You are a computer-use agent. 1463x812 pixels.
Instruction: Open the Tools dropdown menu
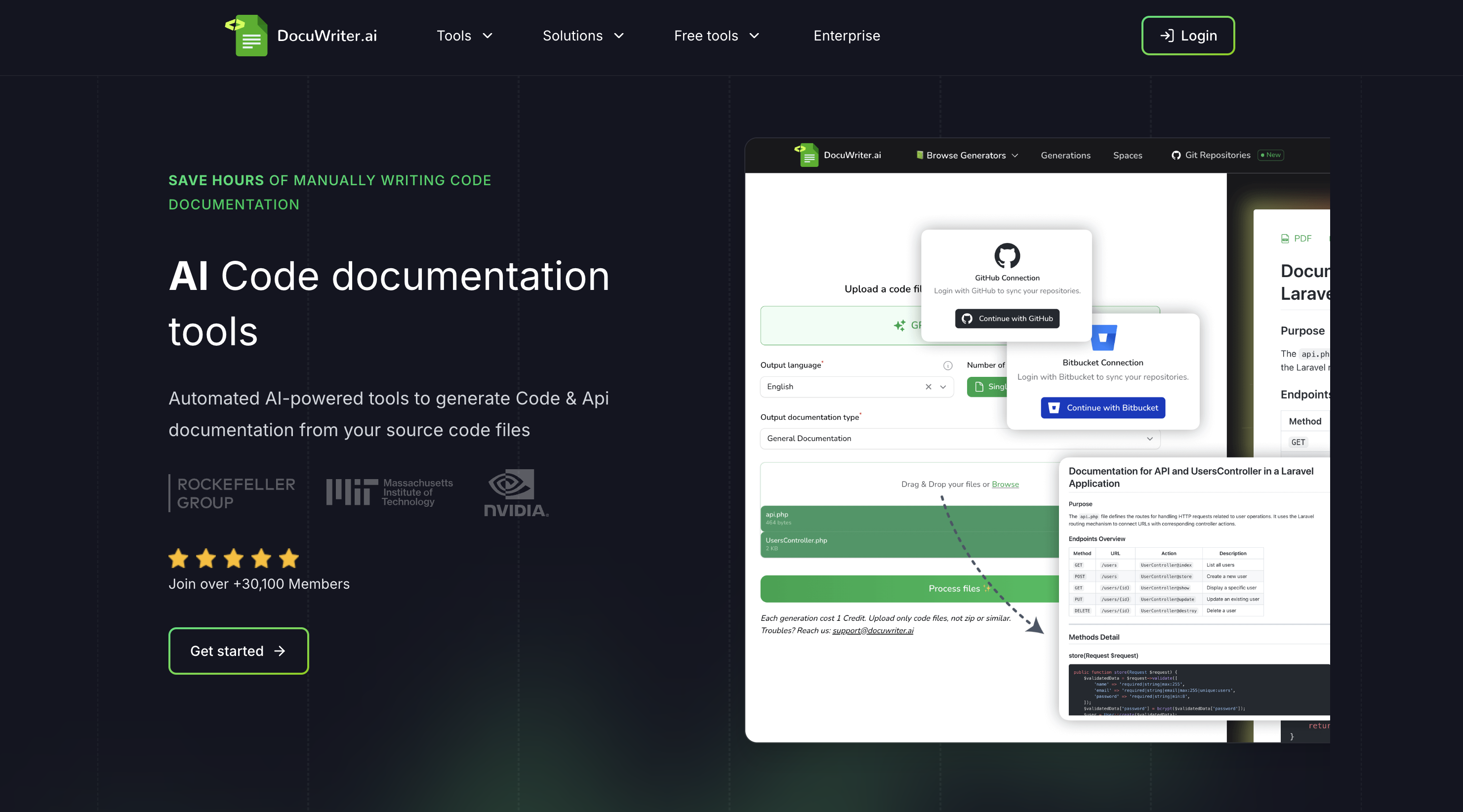coord(464,36)
